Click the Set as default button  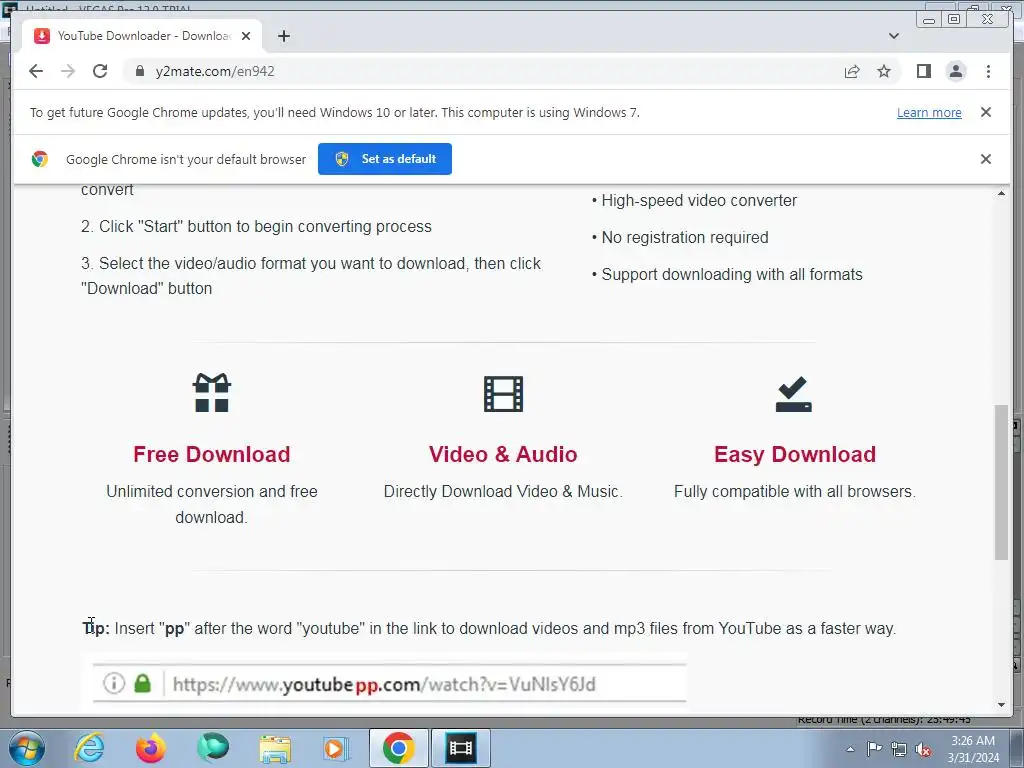(385, 159)
